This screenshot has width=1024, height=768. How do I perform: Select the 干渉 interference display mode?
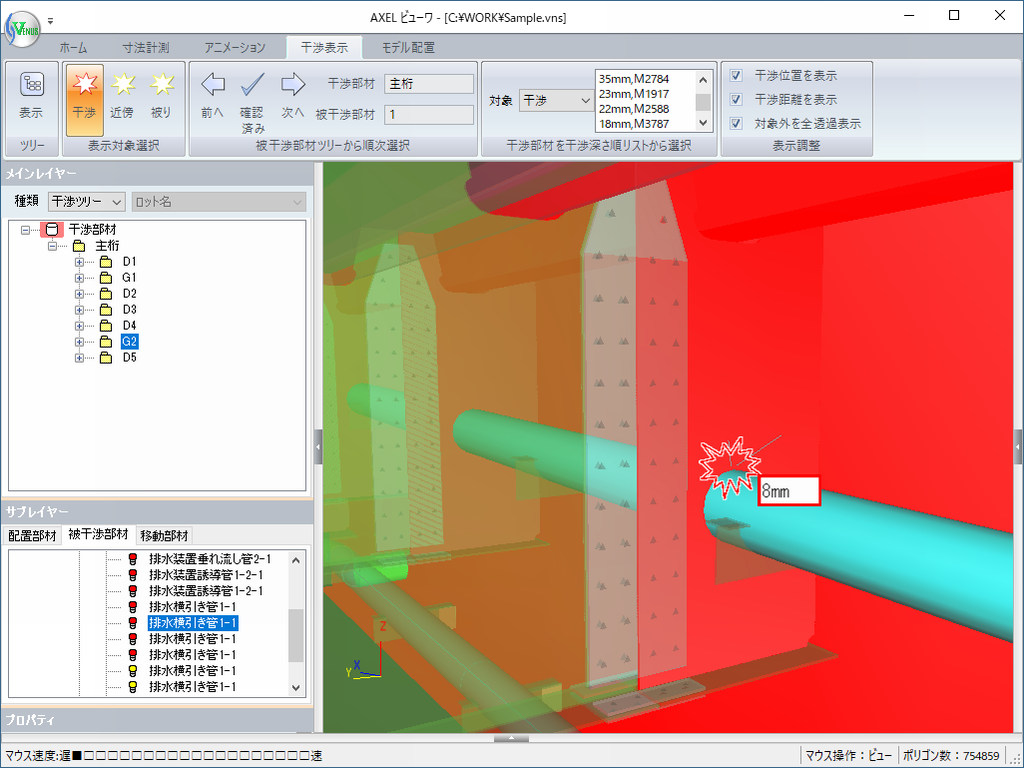84,95
